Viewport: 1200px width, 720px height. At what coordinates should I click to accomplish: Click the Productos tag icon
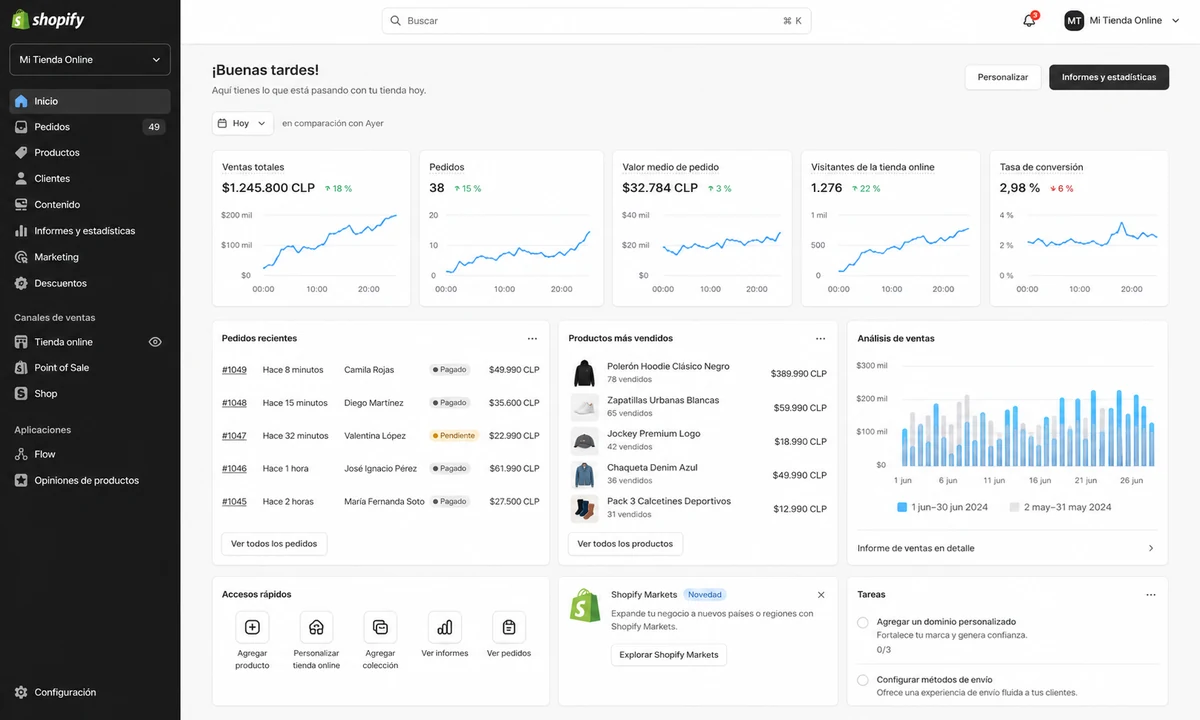(x=21, y=153)
